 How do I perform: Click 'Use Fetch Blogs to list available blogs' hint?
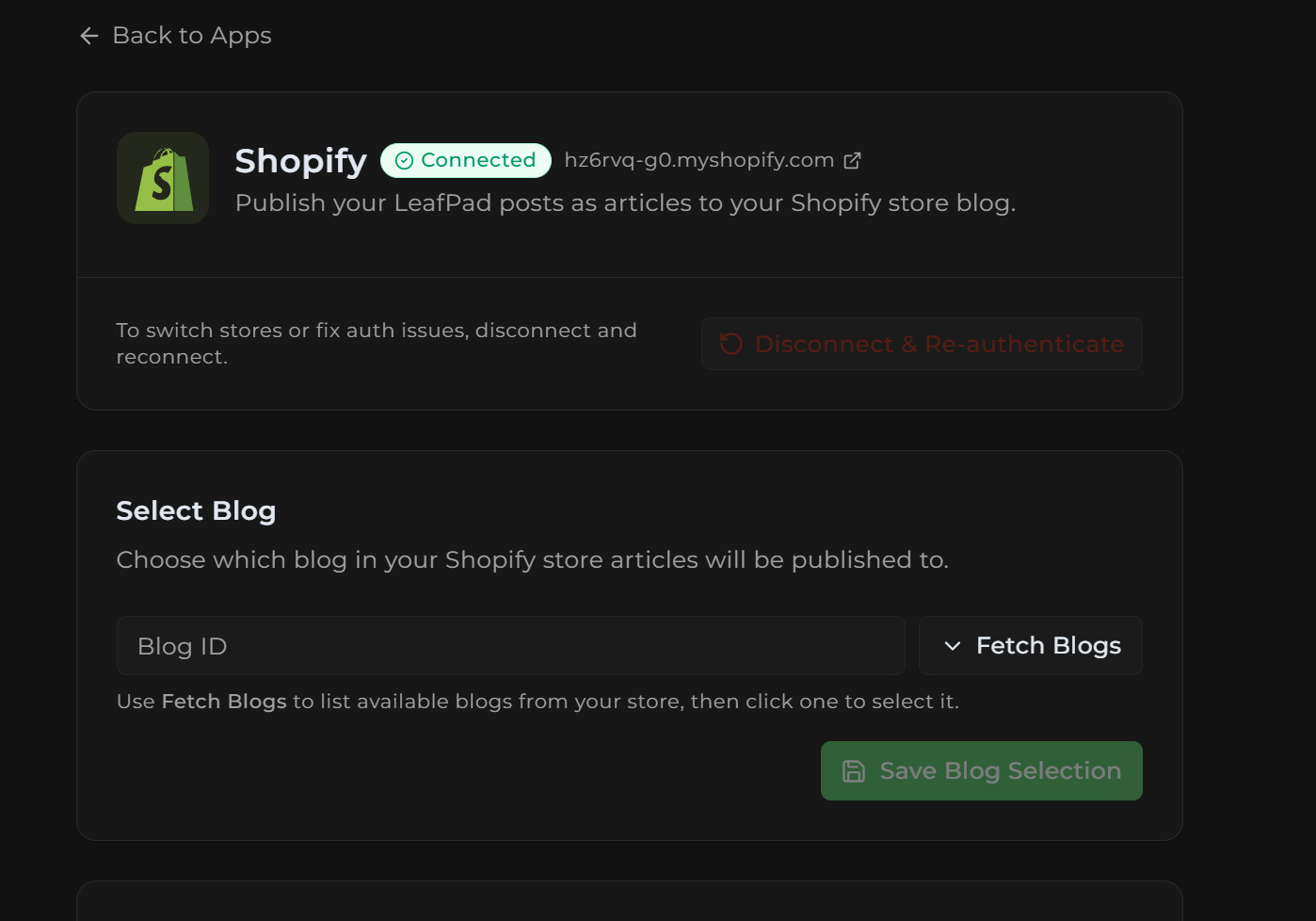[x=538, y=702]
